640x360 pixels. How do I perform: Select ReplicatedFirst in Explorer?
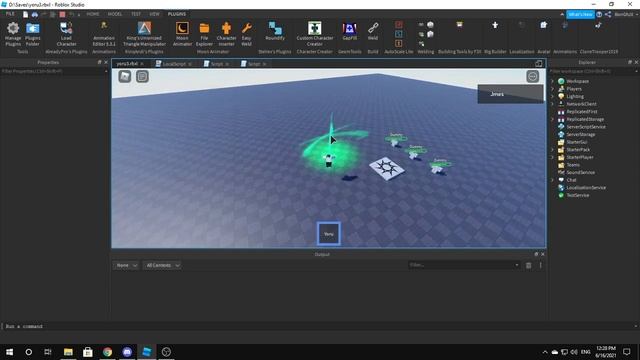tap(581, 111)
